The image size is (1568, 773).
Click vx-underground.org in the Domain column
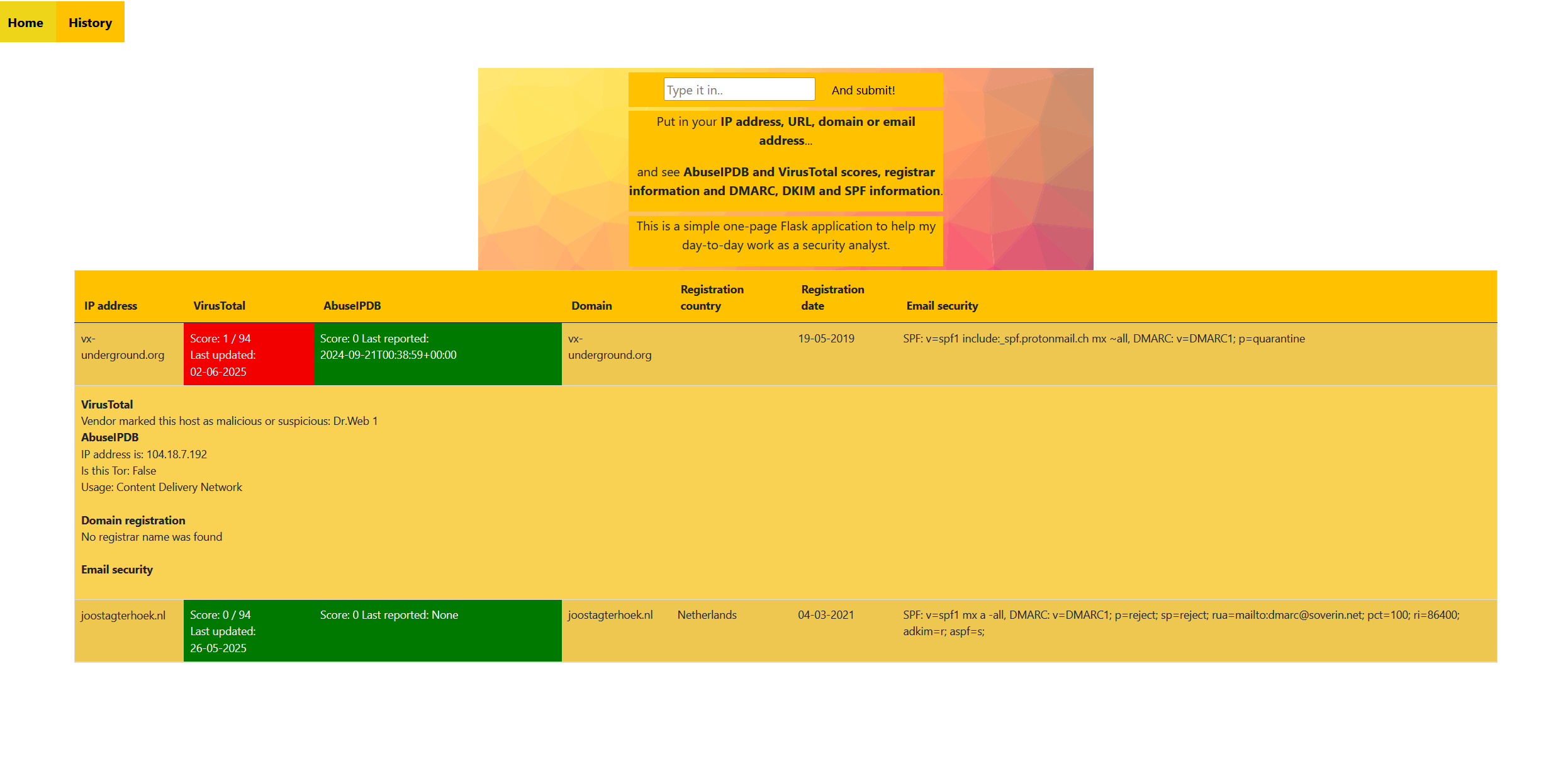[x=610, y=347]
